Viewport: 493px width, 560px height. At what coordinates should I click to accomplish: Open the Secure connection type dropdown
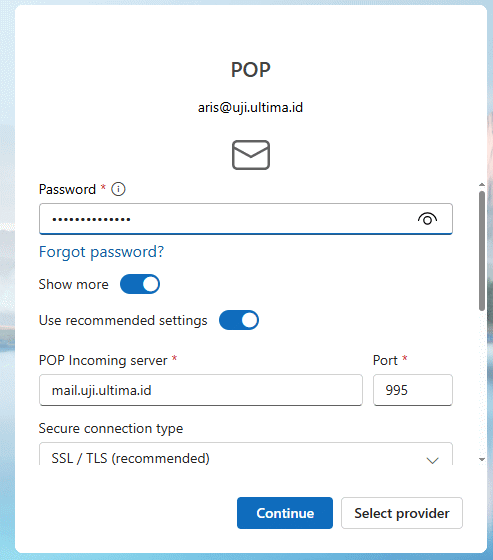tap(246, 454)
